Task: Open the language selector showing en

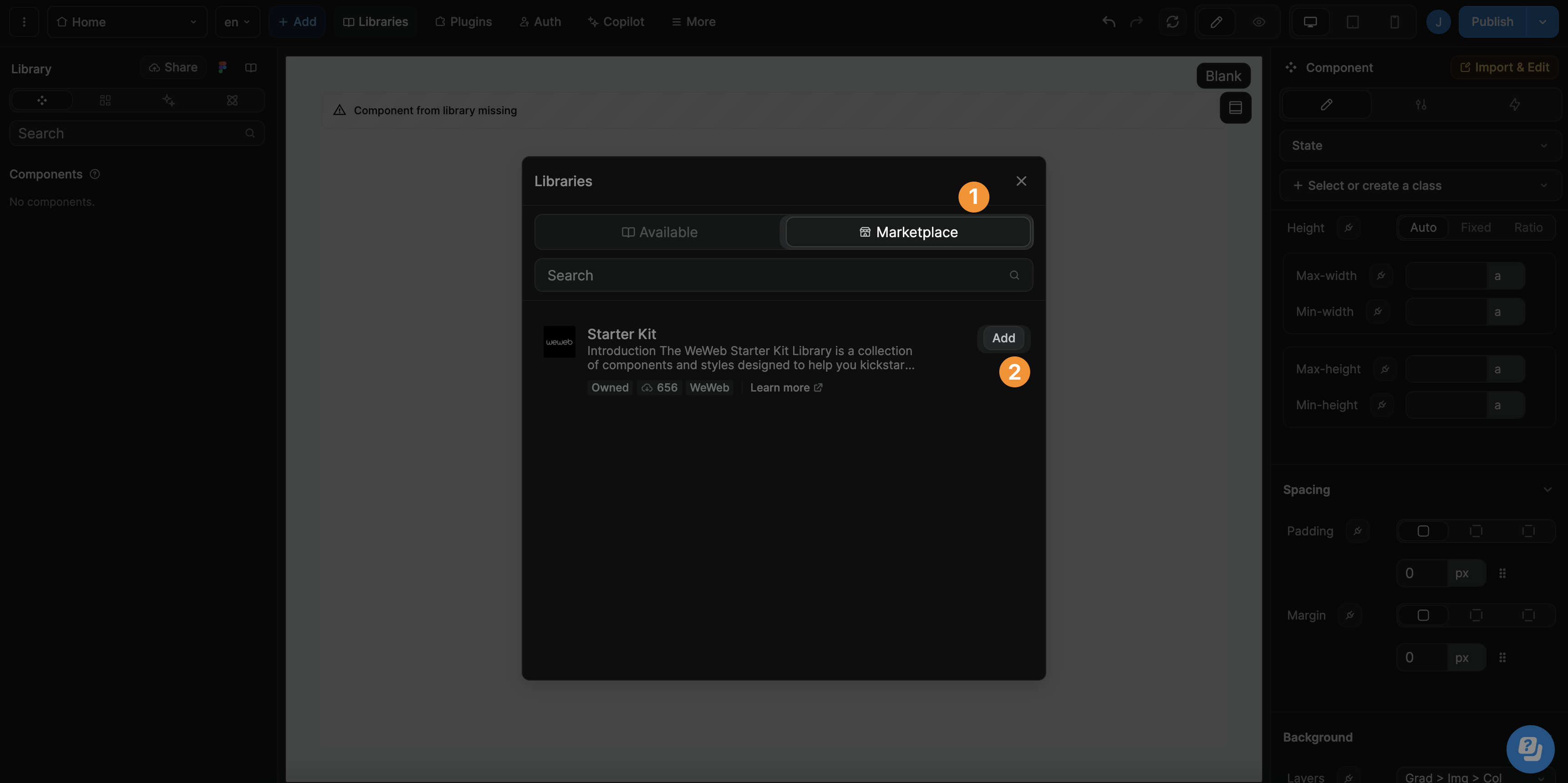Action: point(237,21)
